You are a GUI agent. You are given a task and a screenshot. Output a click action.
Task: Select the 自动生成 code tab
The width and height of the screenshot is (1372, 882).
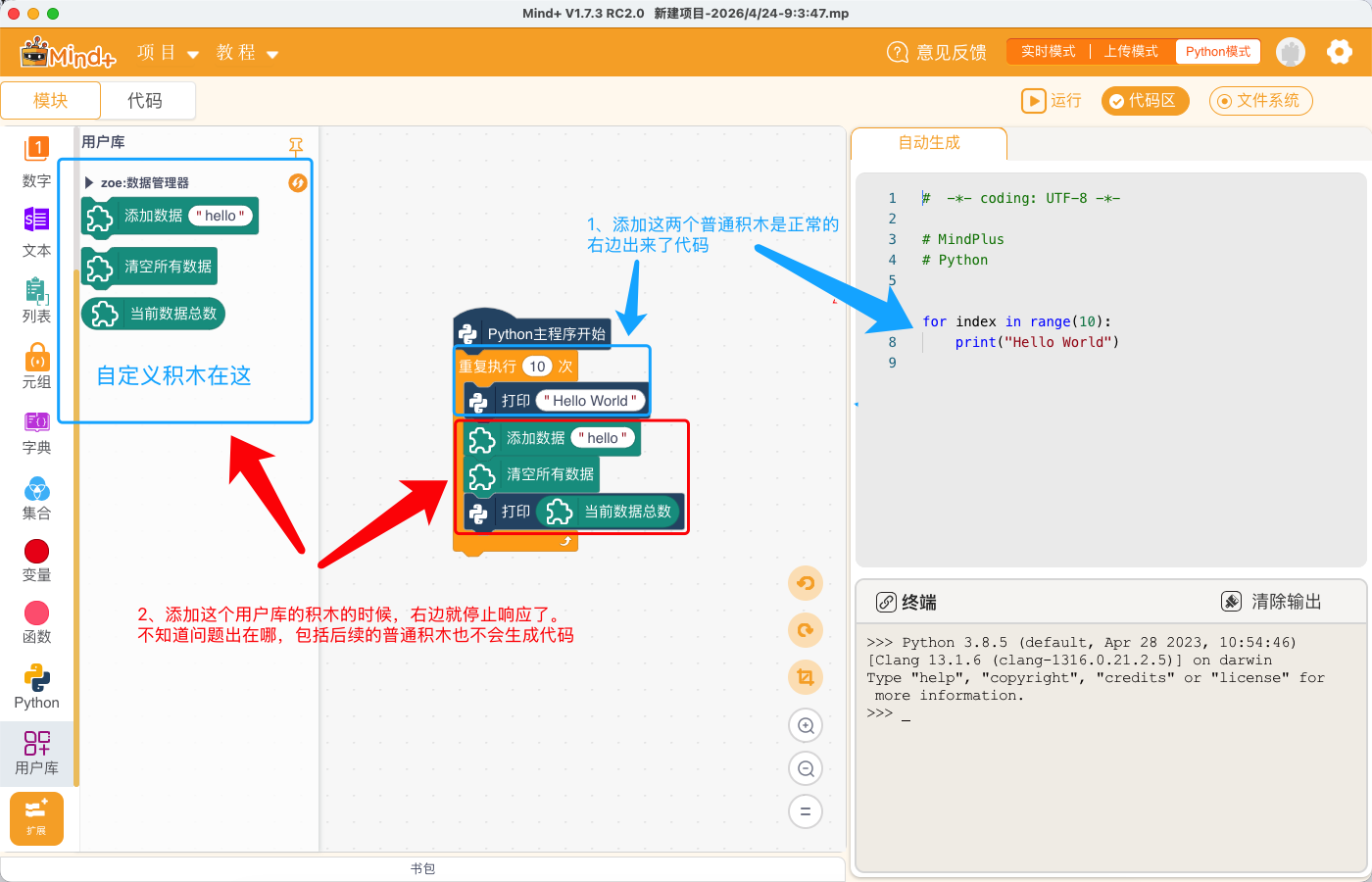point(927,143)
